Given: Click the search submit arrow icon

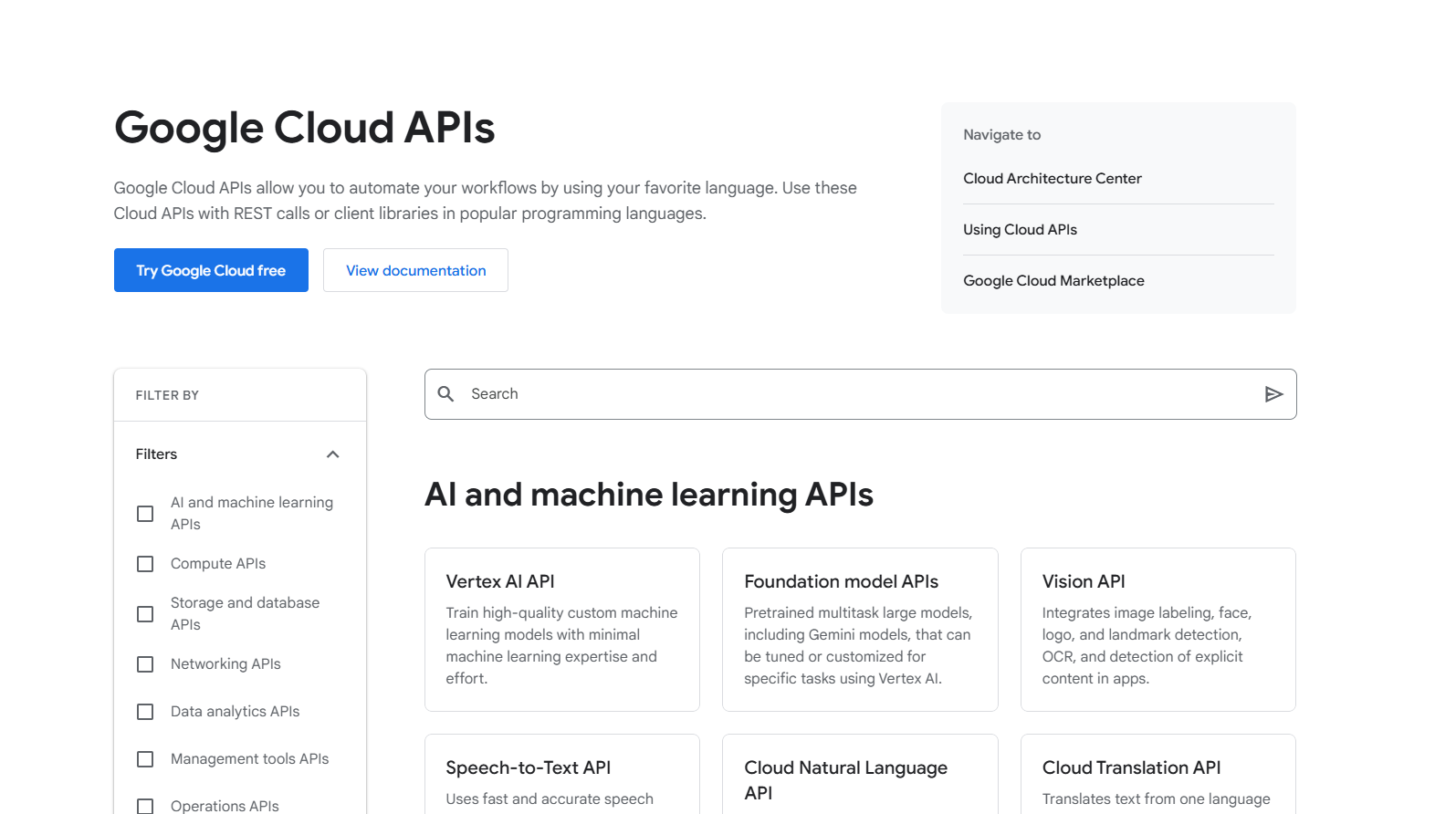Looking at the screenshot, I should coord(1273,394).
